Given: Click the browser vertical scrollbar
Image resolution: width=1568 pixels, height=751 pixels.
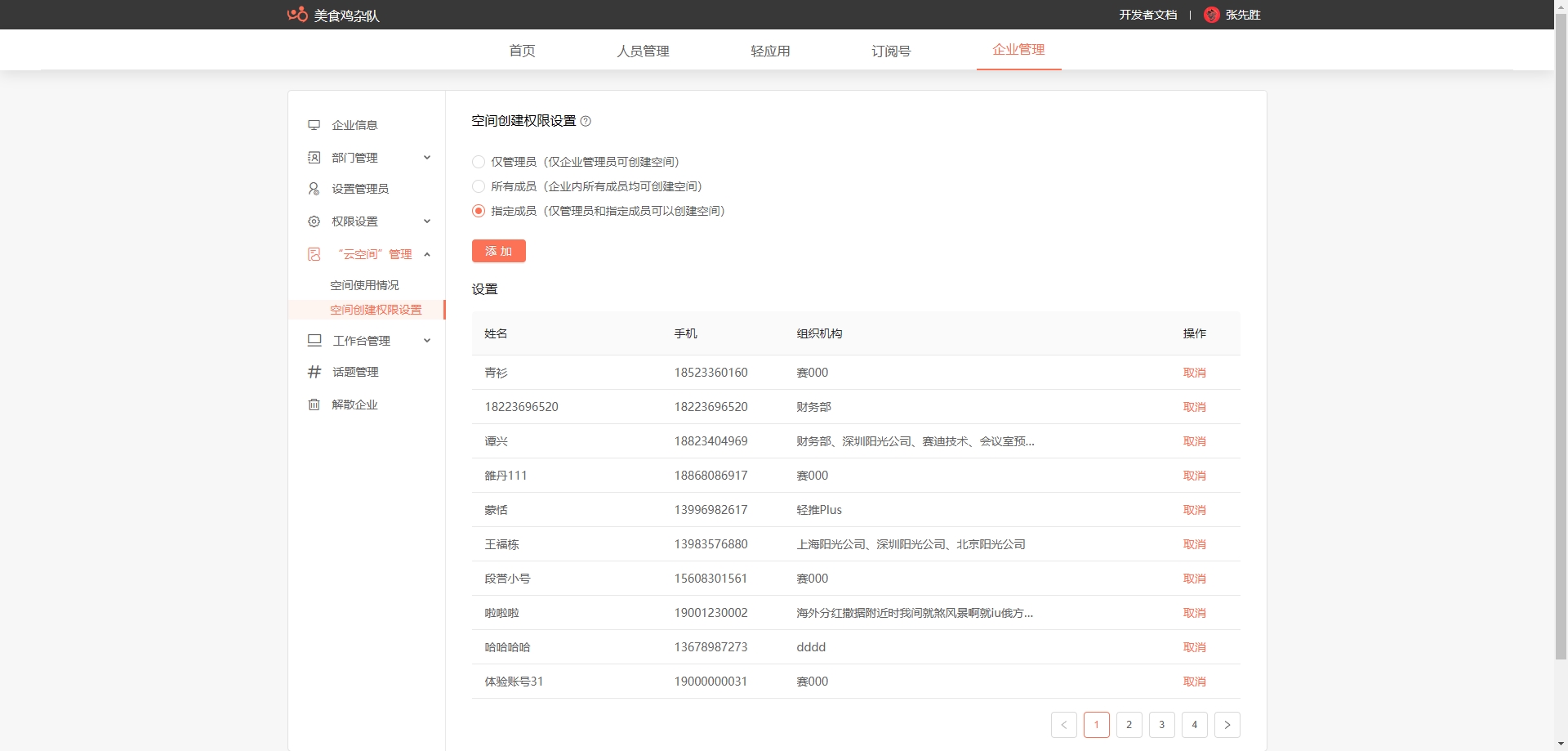Looking at the screenshot, I should (1561, 335).
